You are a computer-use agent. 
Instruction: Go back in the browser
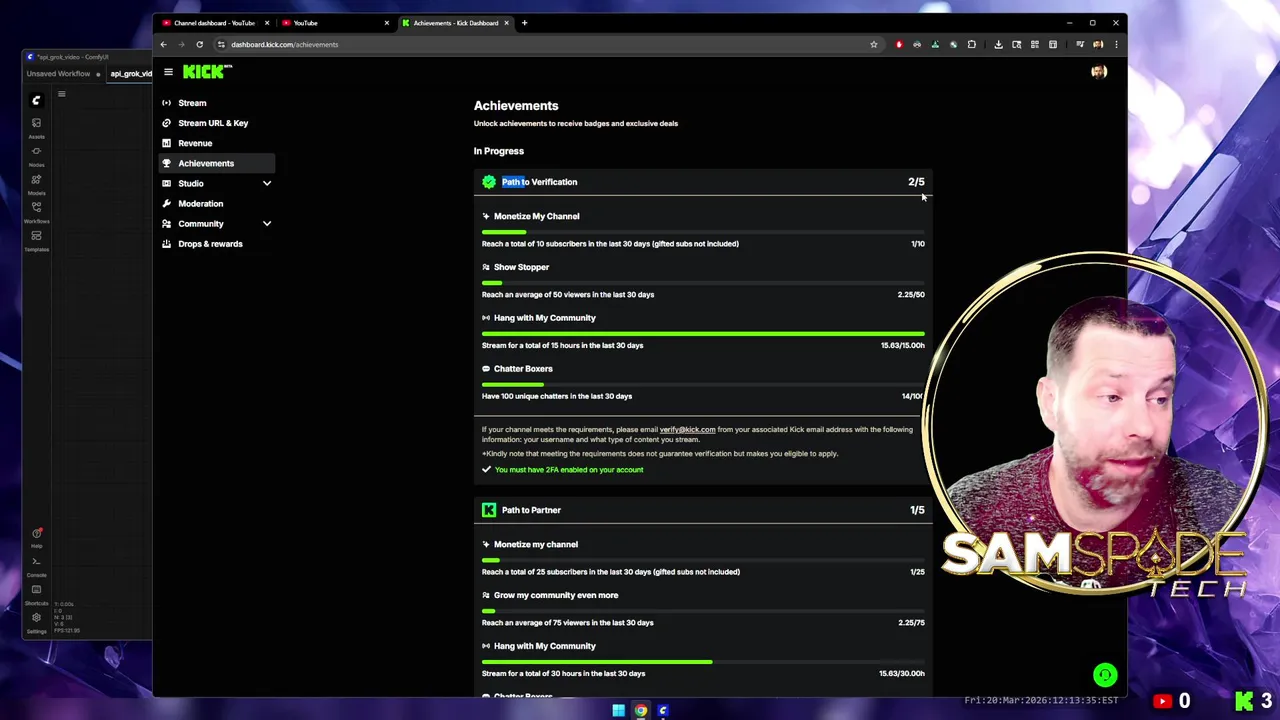(x=163, y=44)
